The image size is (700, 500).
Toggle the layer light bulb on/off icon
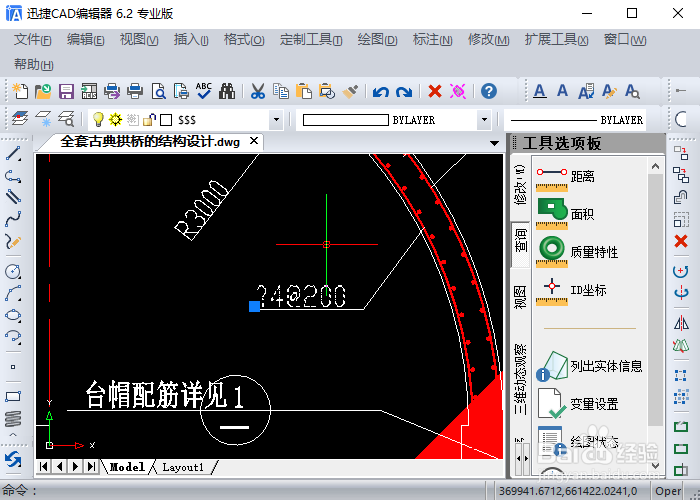[98, 119]
